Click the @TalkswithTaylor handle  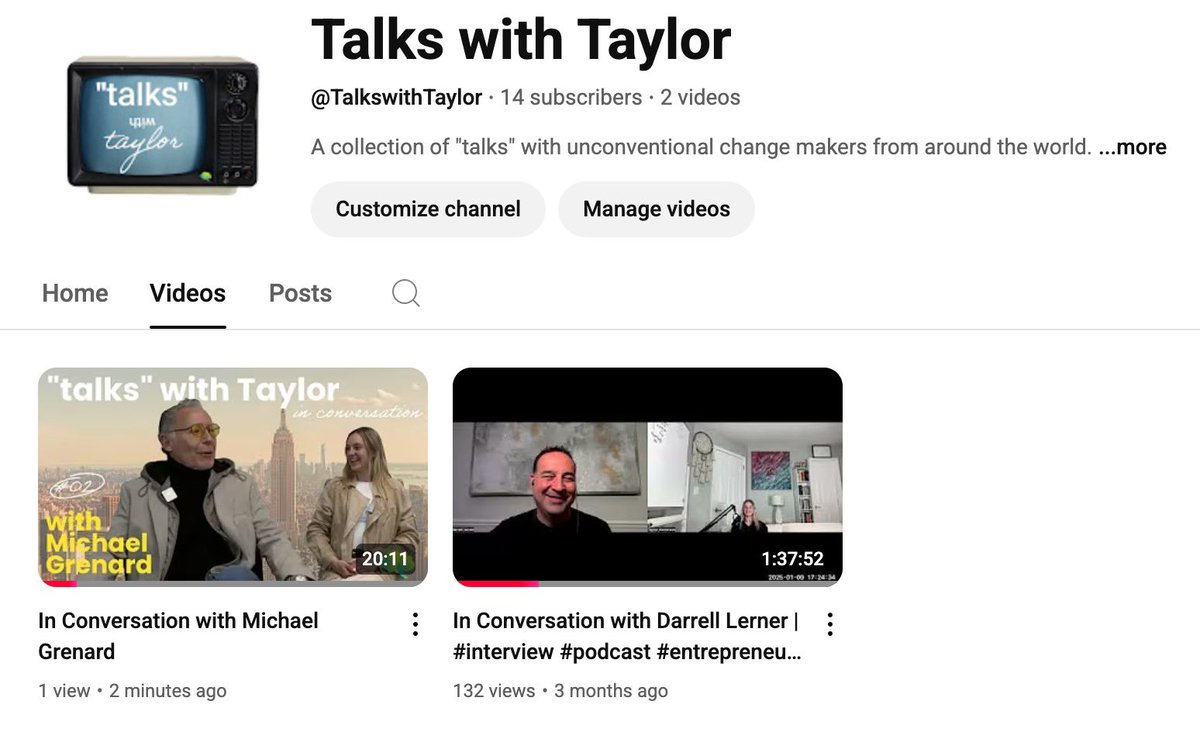[397, 97]
